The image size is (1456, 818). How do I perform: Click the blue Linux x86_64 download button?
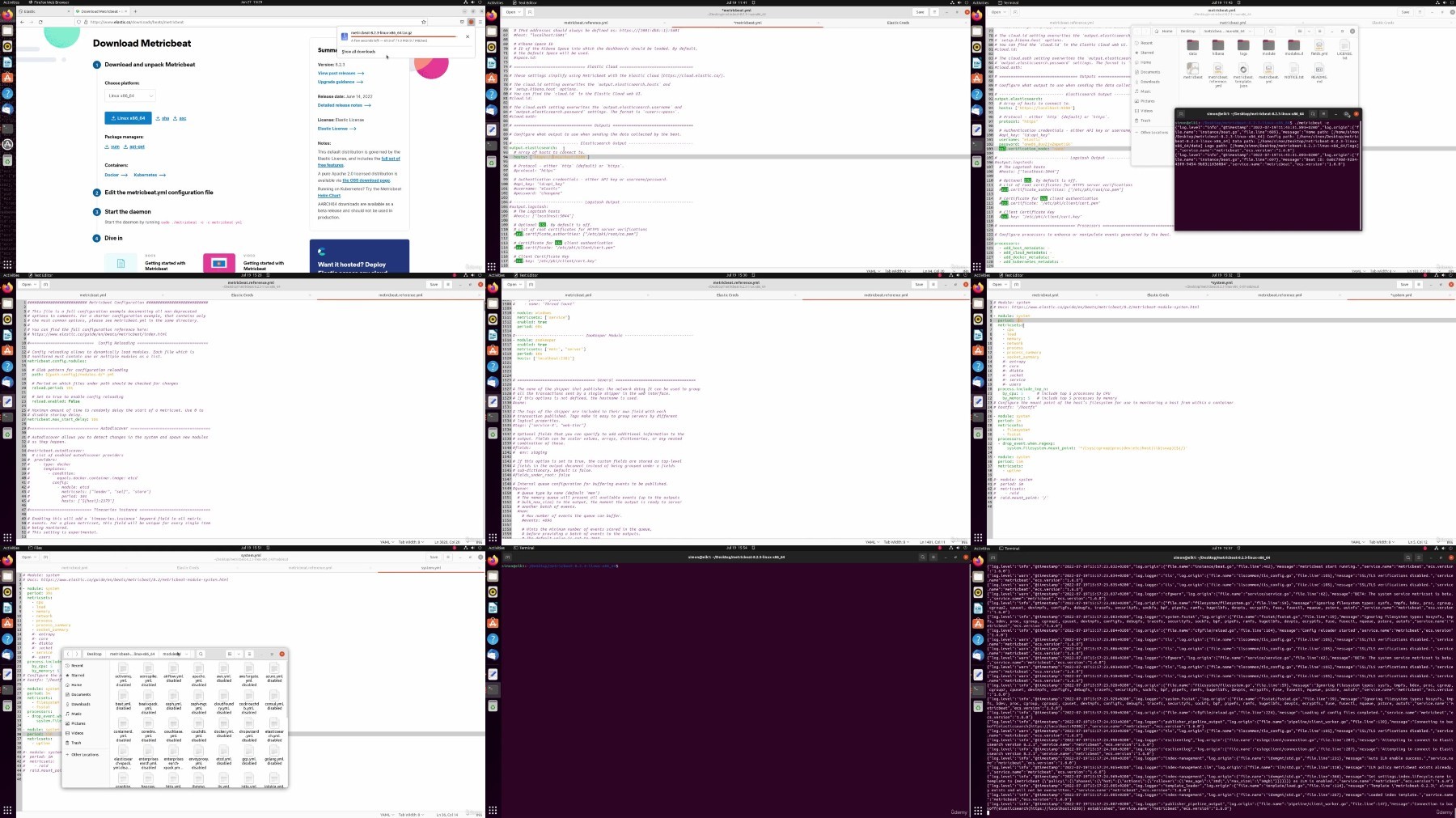tap(128, 118)
